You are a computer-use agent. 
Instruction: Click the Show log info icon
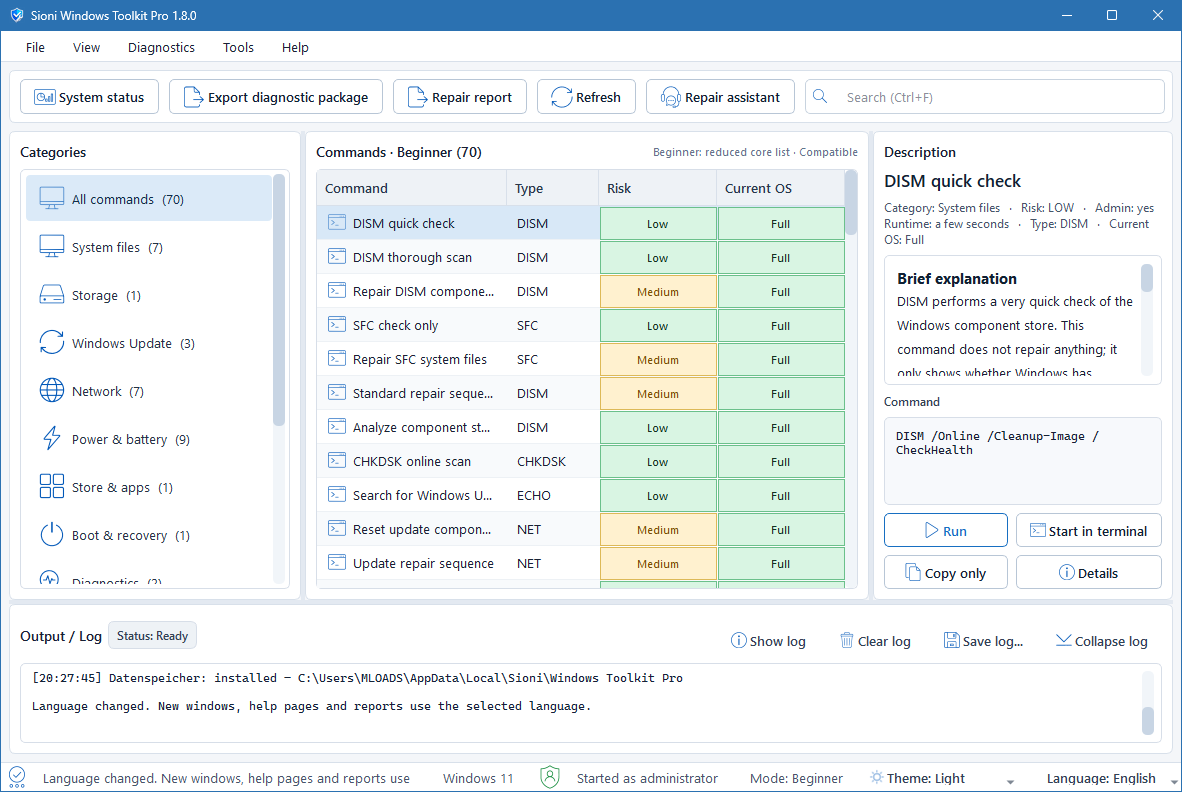739,641
